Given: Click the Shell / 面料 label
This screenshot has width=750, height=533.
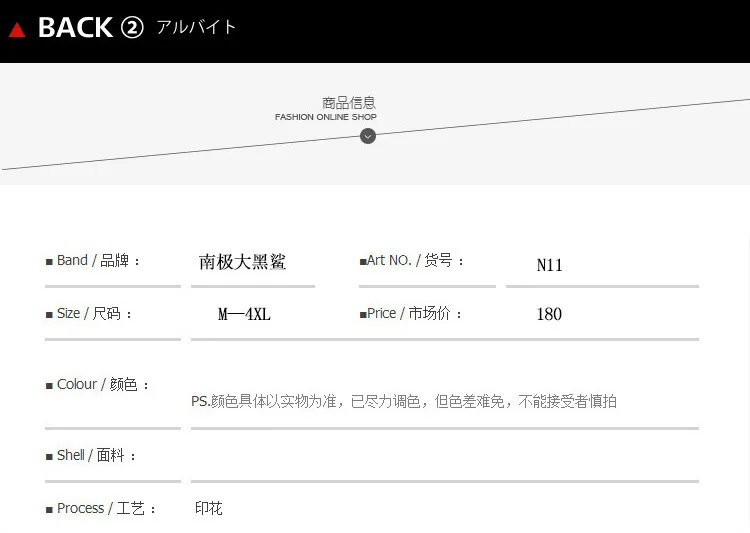Looking at the screenshot, I should [91, 455].
